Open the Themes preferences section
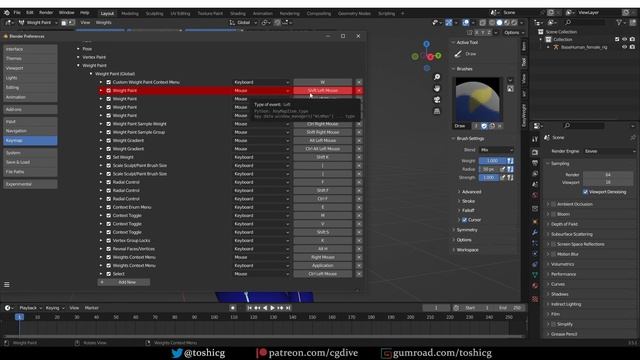Screen dimensions: 640x360 [30, 58]
